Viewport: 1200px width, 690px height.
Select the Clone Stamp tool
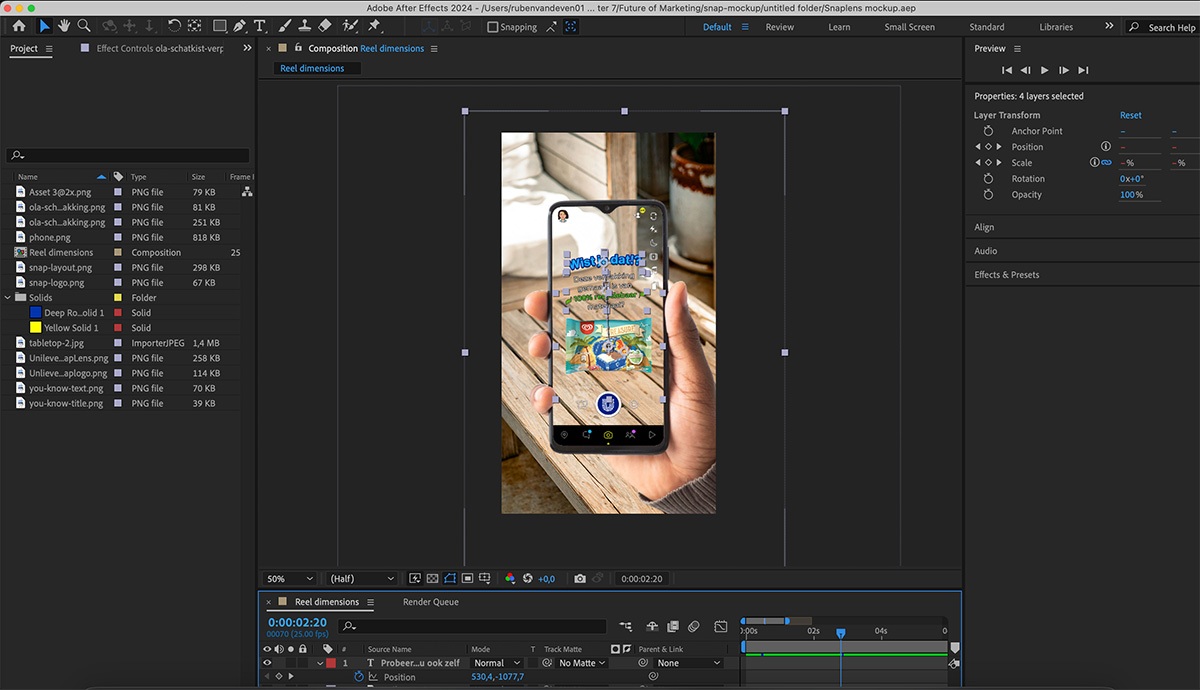(x=304, y=26)
